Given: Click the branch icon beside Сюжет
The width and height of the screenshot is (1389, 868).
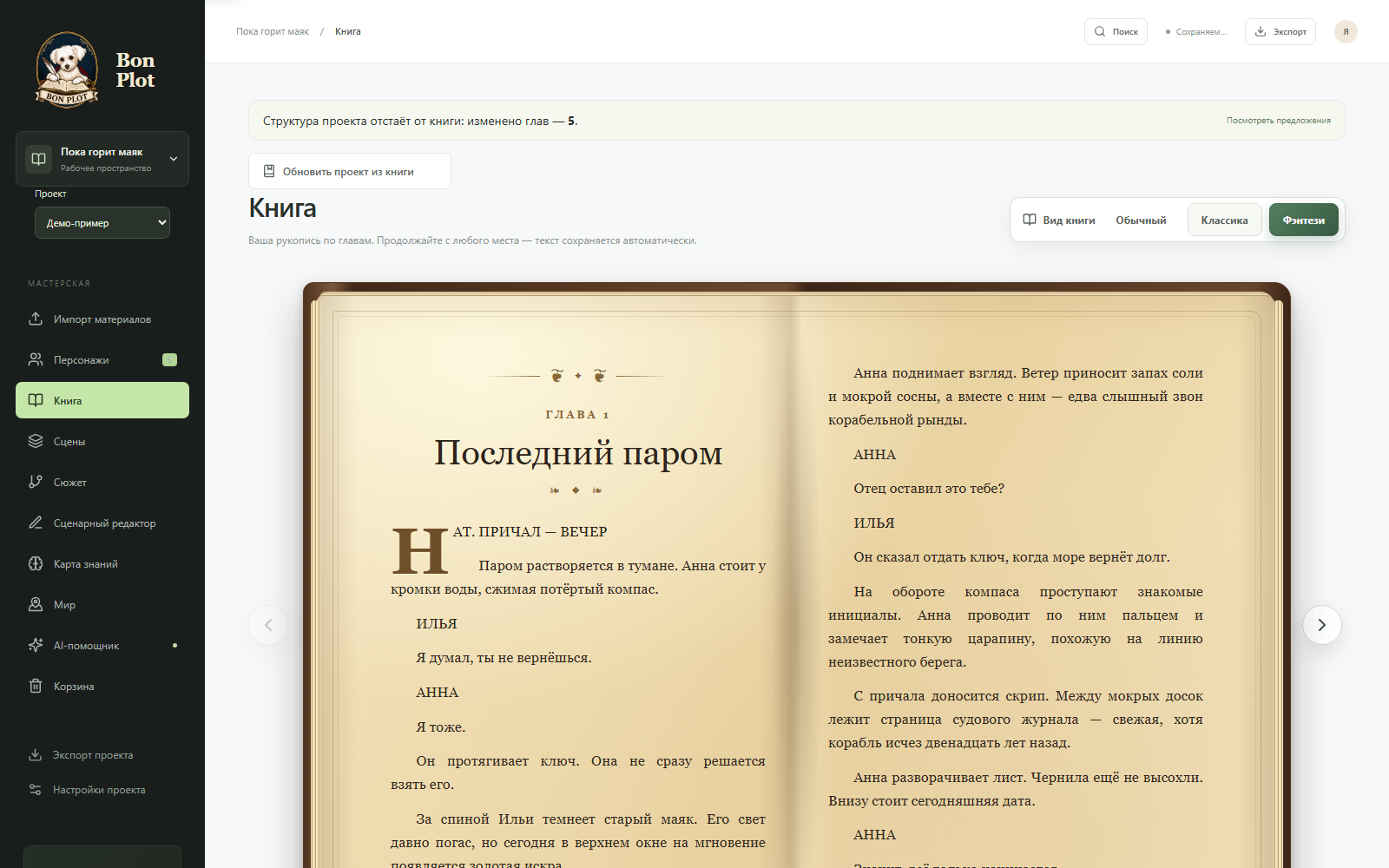Looking at the screenshot, I should [36, 482].
